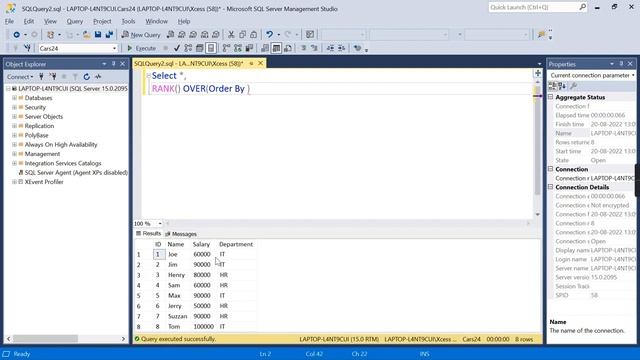Click the New Query button
This screenshot has height=360, width=640.
pos(141,35)
